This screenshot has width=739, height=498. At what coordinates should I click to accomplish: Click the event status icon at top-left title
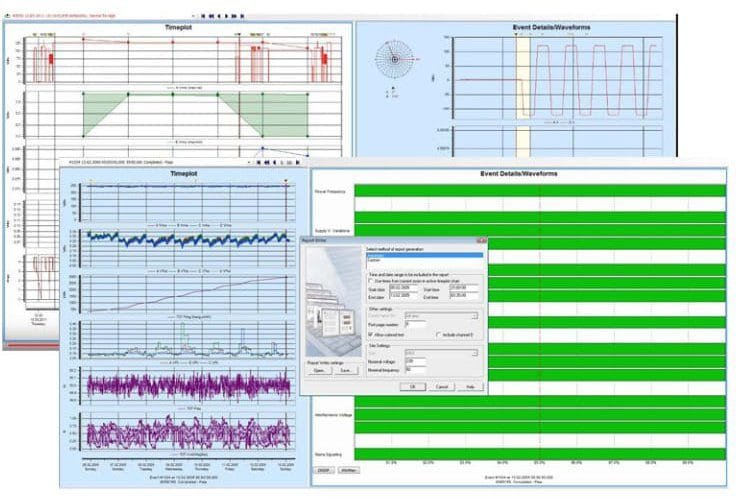coord(10,16)
